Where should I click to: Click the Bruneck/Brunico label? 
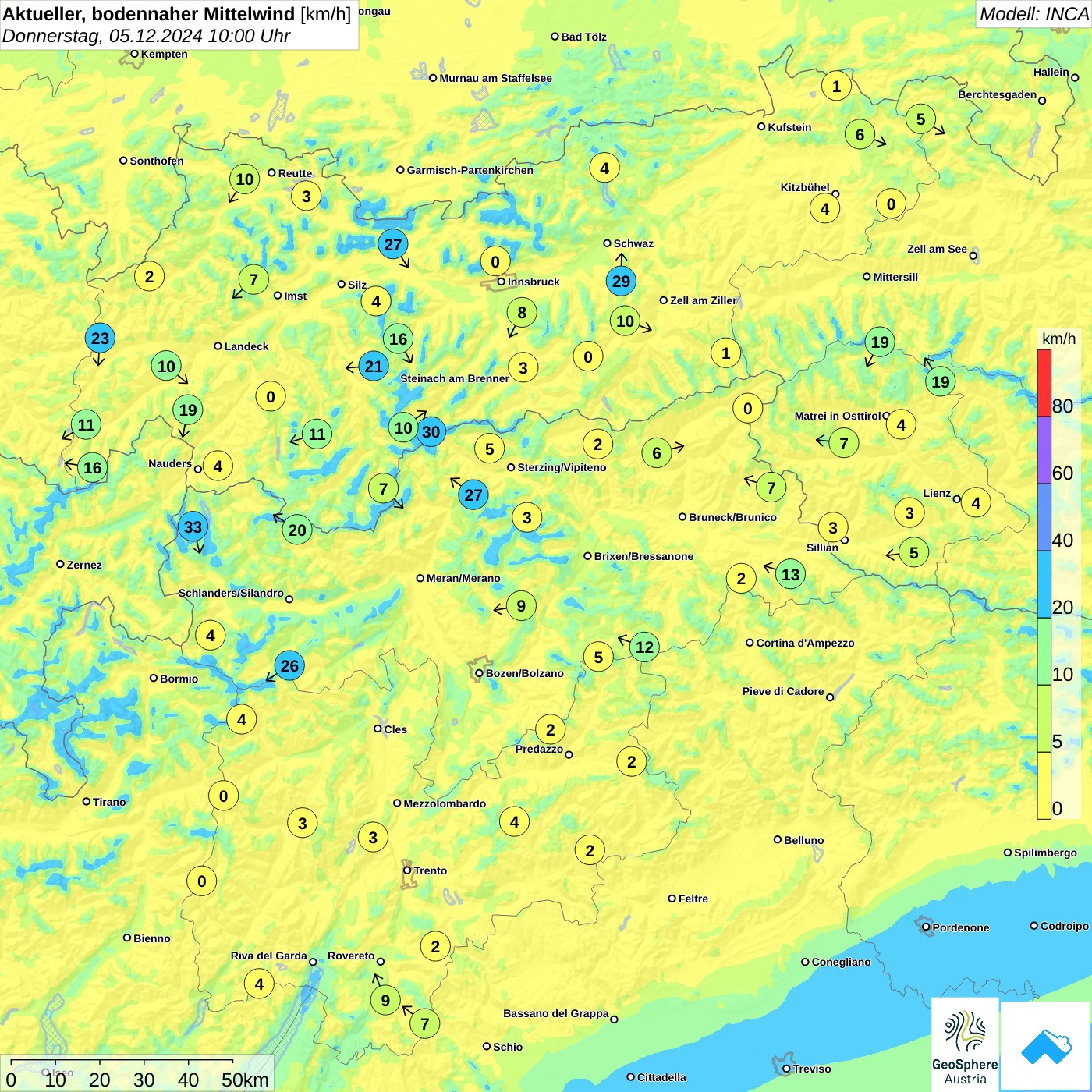pyautogui.click(x=732, y=517)
